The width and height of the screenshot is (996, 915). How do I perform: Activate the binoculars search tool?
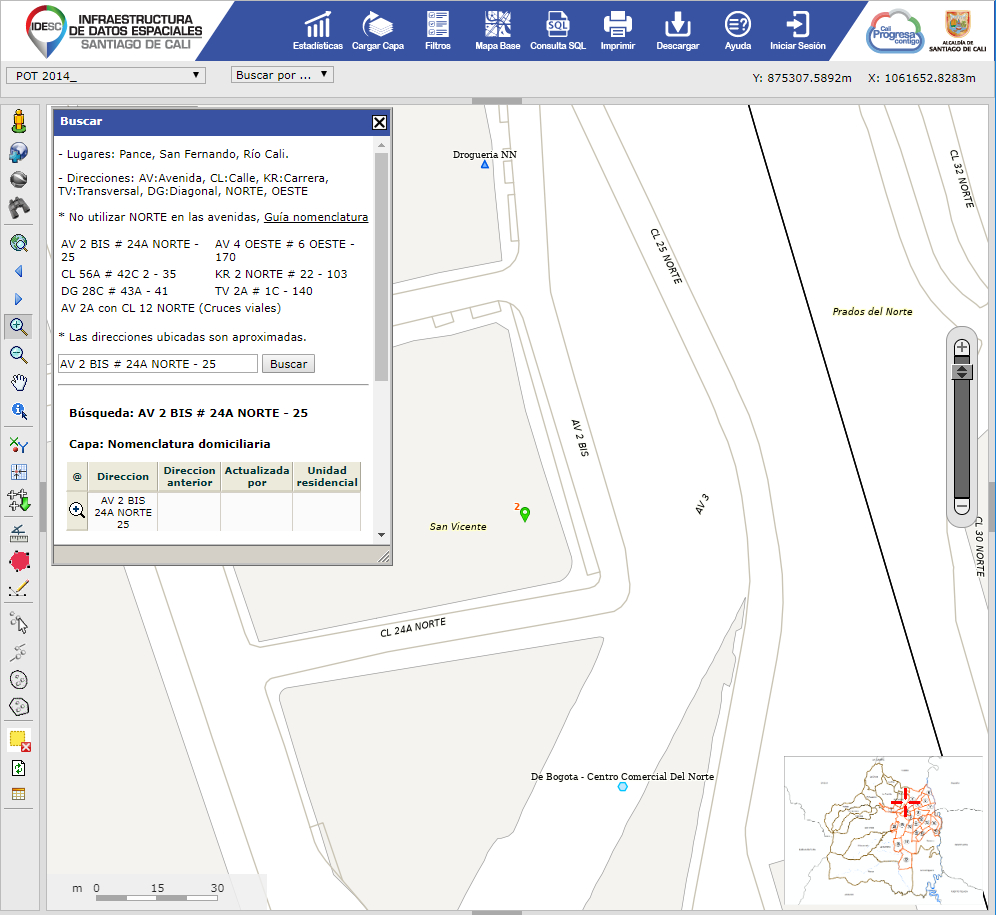point(18,208)
